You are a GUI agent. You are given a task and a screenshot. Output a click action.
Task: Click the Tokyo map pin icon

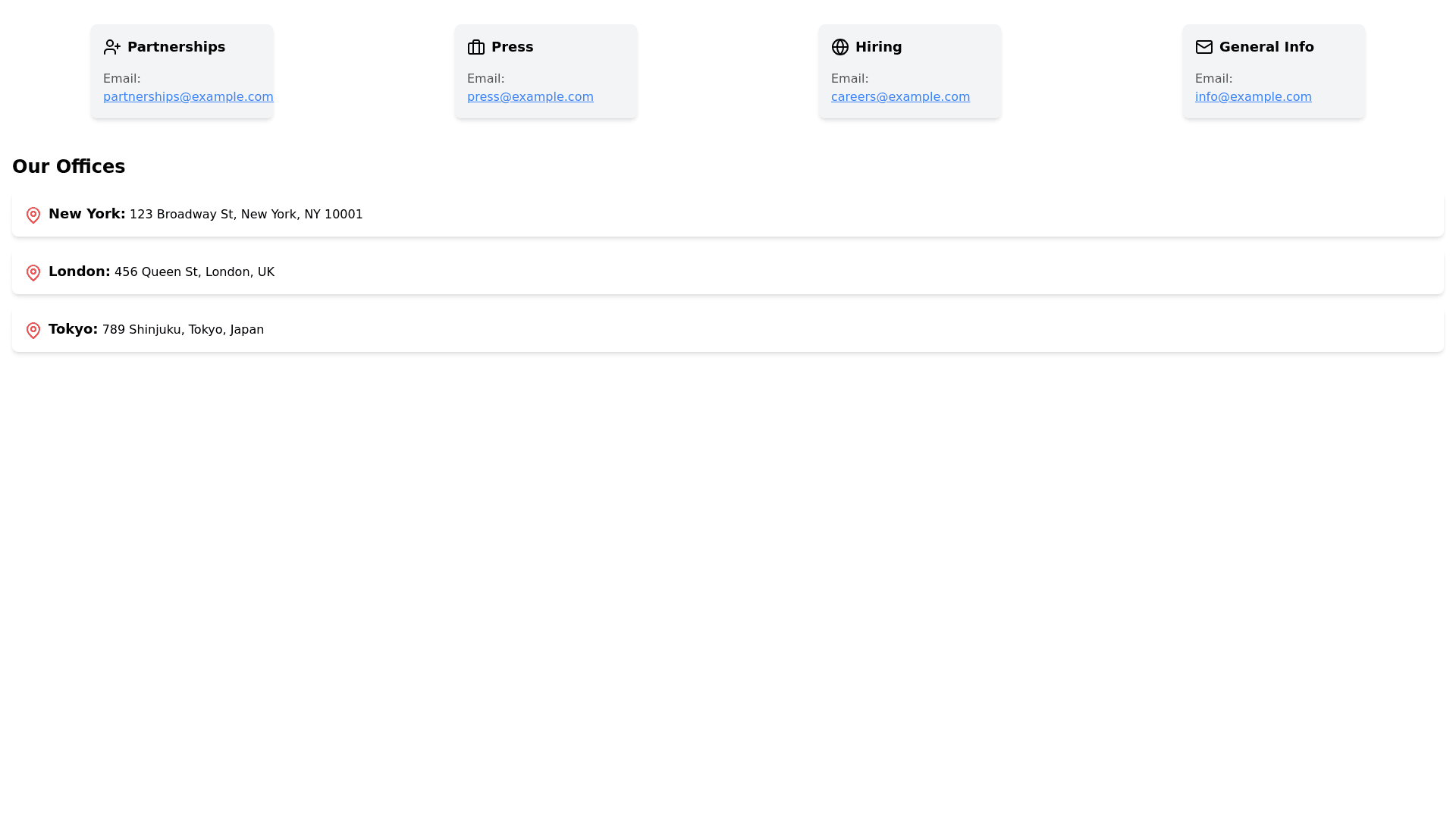pos(33,331)
